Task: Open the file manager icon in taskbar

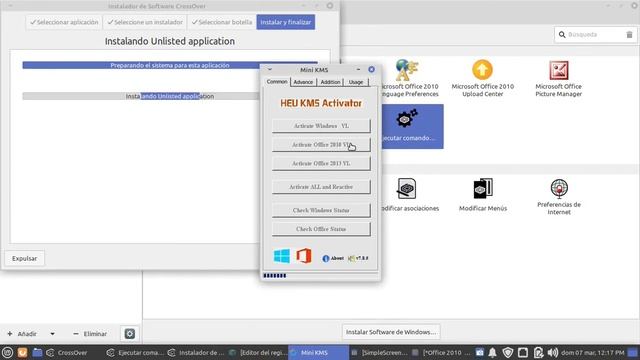Action: (x=37, y=353)
